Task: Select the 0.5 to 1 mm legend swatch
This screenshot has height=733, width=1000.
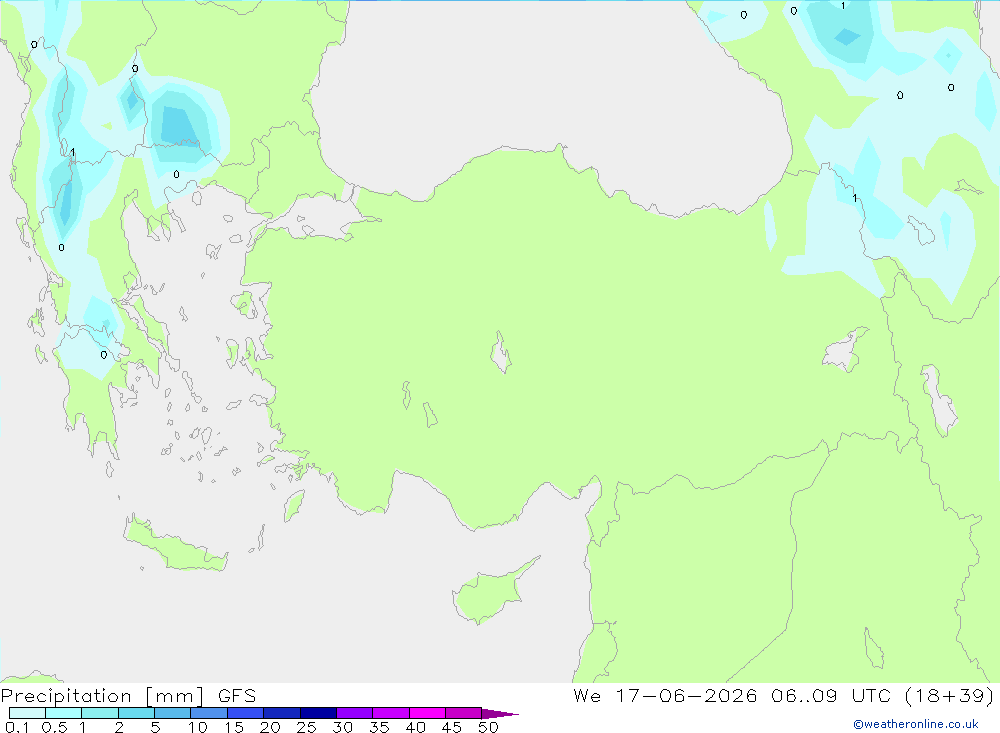Action: 64,713
